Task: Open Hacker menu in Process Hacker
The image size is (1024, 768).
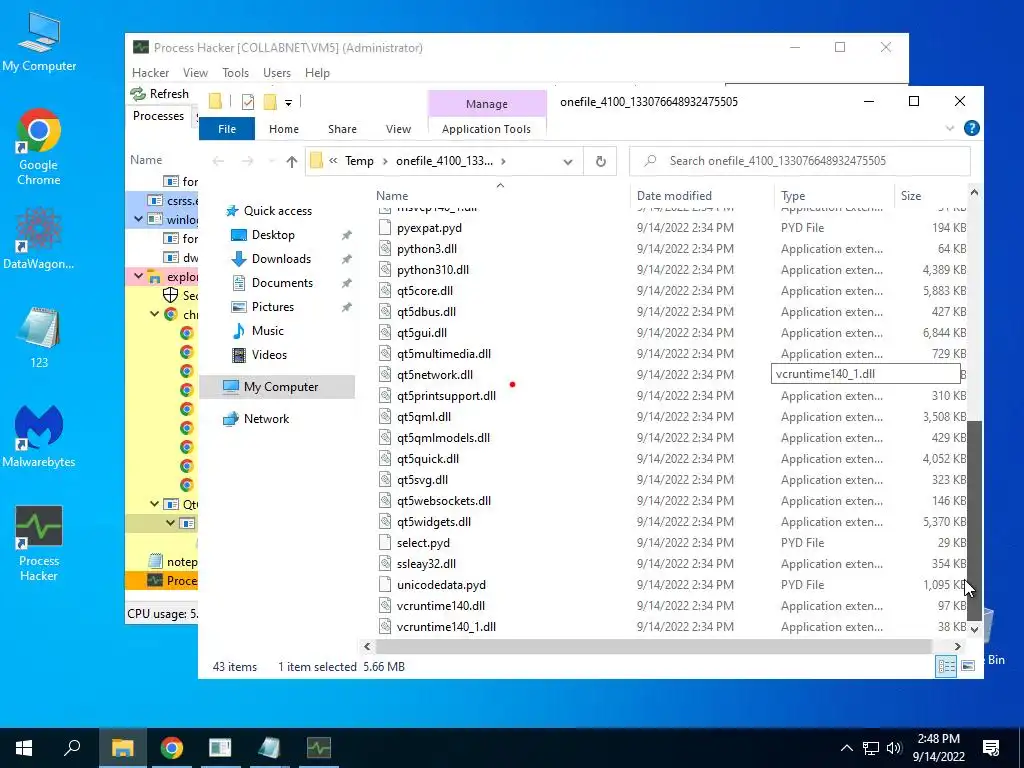Action: (150, 72)
